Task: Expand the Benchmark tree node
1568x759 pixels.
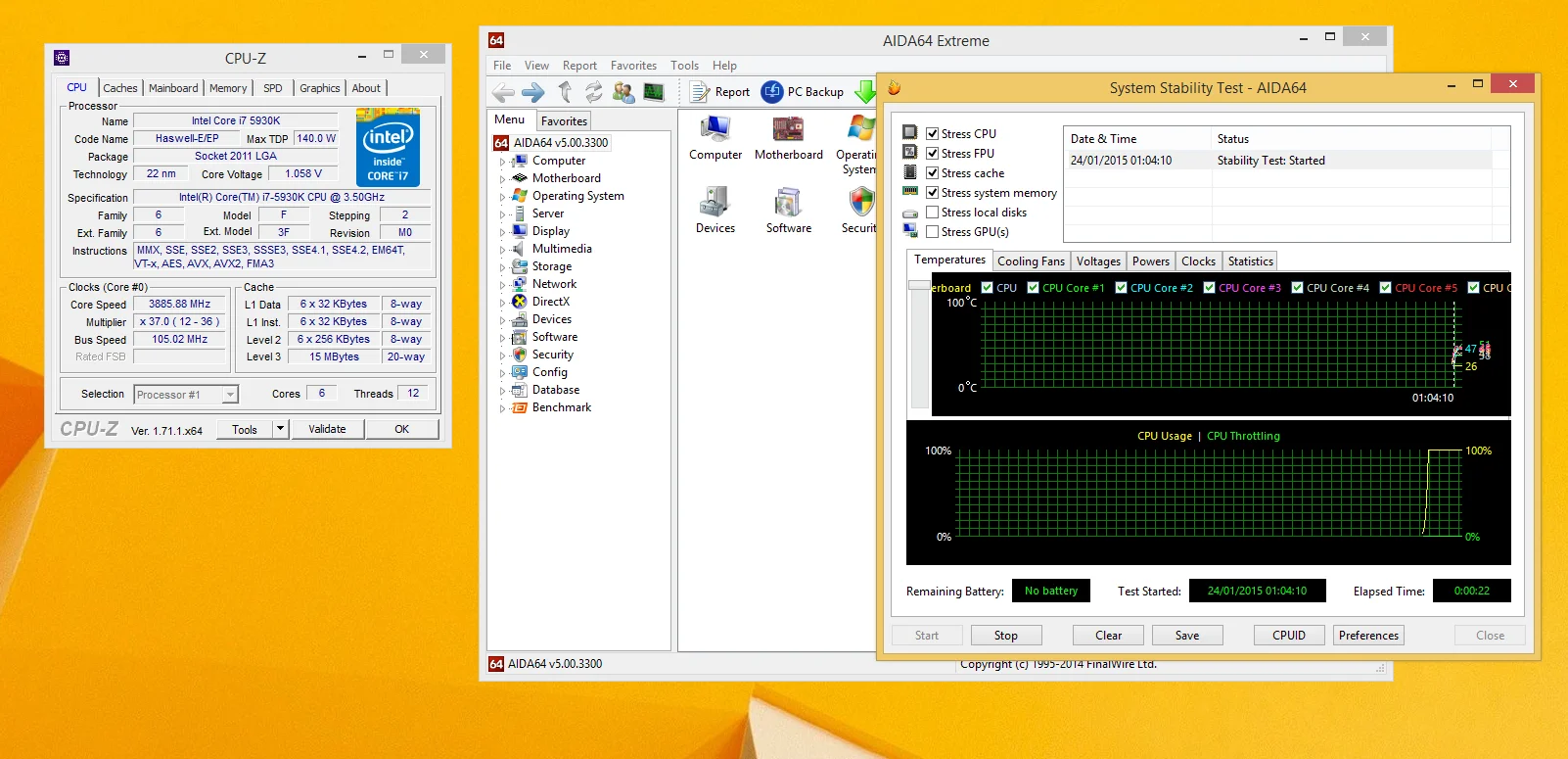Action: [502, 408]
